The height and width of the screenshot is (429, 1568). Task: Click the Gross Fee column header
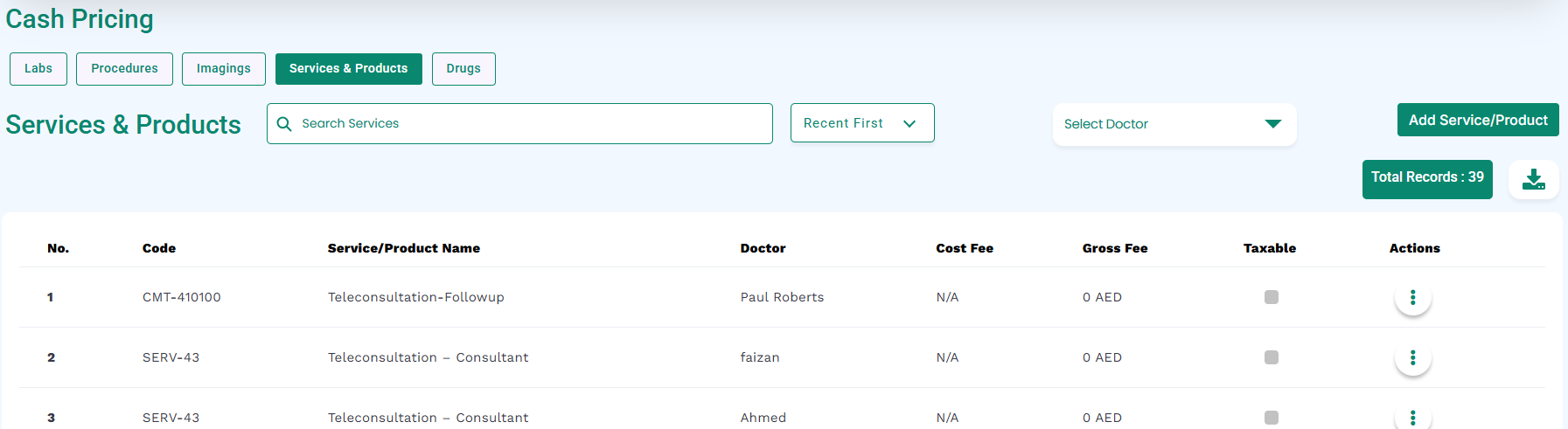click(1115, 248)
